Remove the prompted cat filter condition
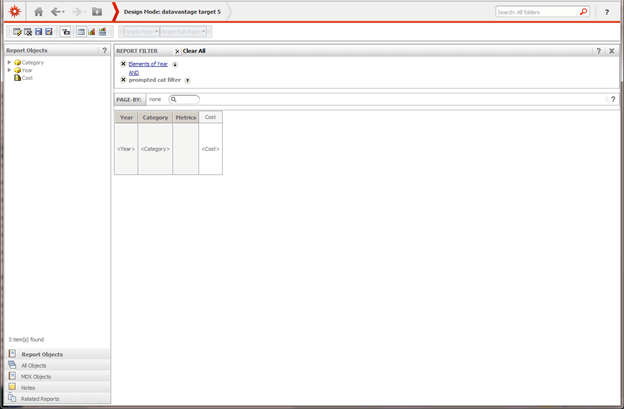This screenshot has width=625, height=409. click(x=123, y=80)
